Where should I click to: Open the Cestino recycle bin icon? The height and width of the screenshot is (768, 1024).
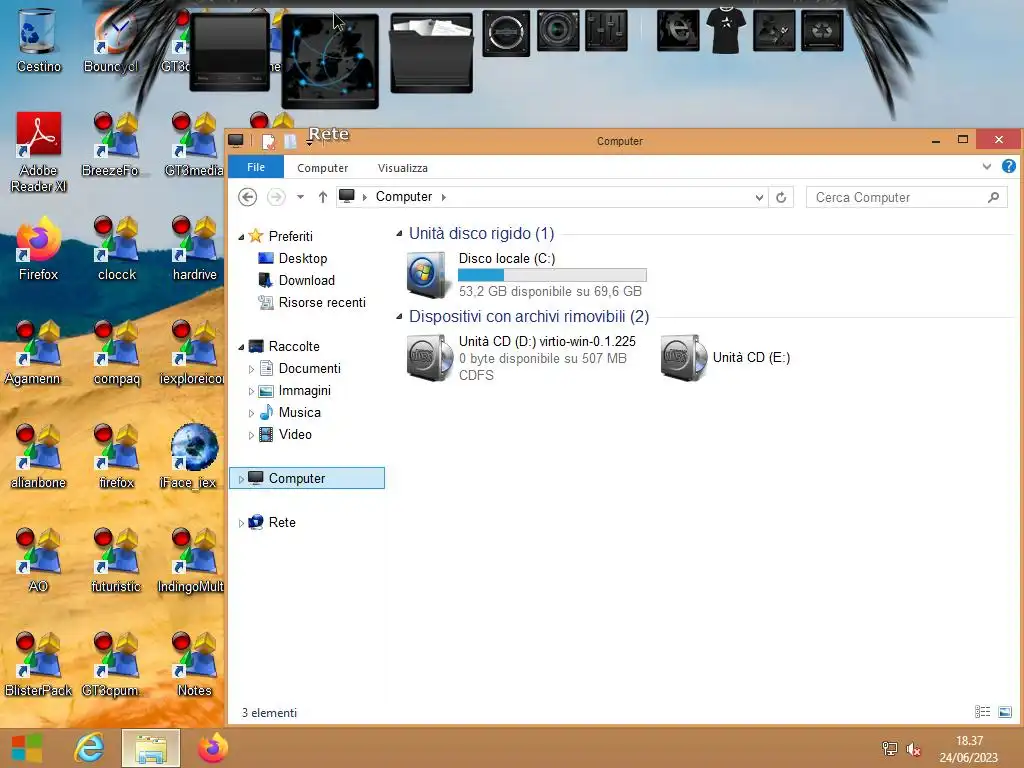[38, 40]
